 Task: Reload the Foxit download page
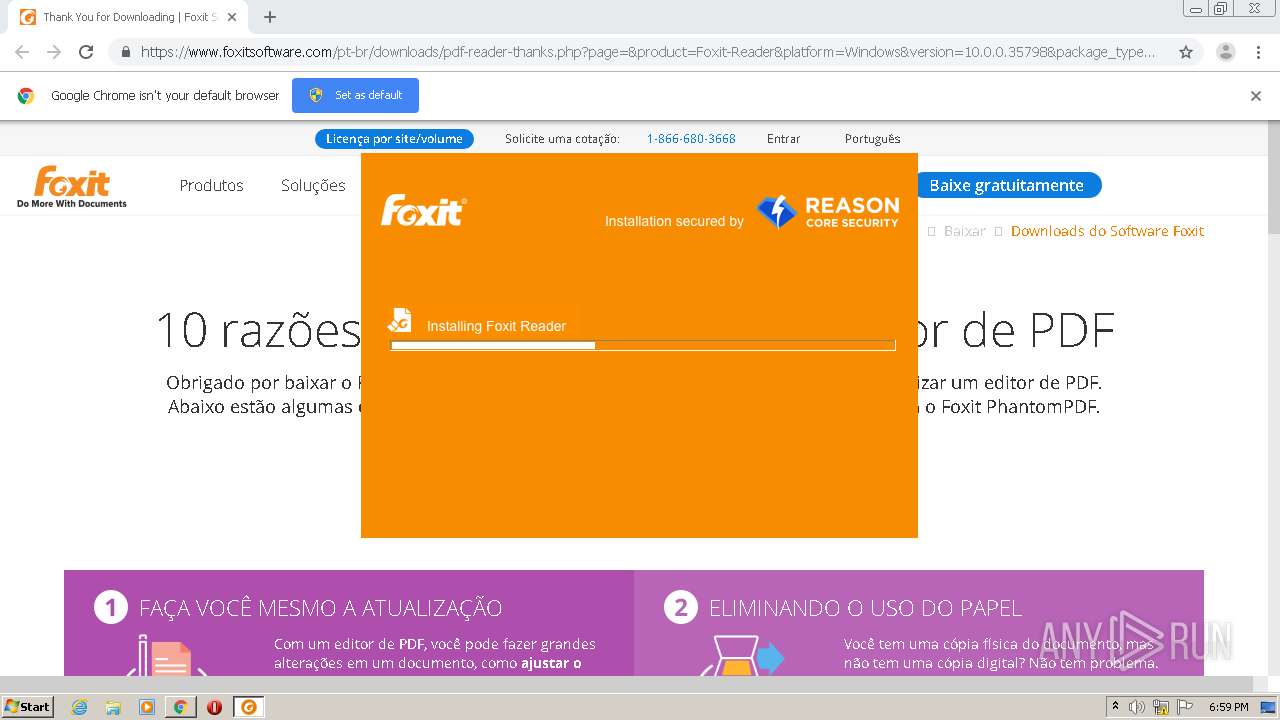[86, 52]
